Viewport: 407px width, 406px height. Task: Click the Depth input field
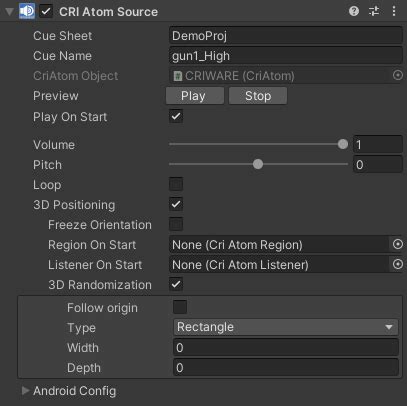point(286,368)
